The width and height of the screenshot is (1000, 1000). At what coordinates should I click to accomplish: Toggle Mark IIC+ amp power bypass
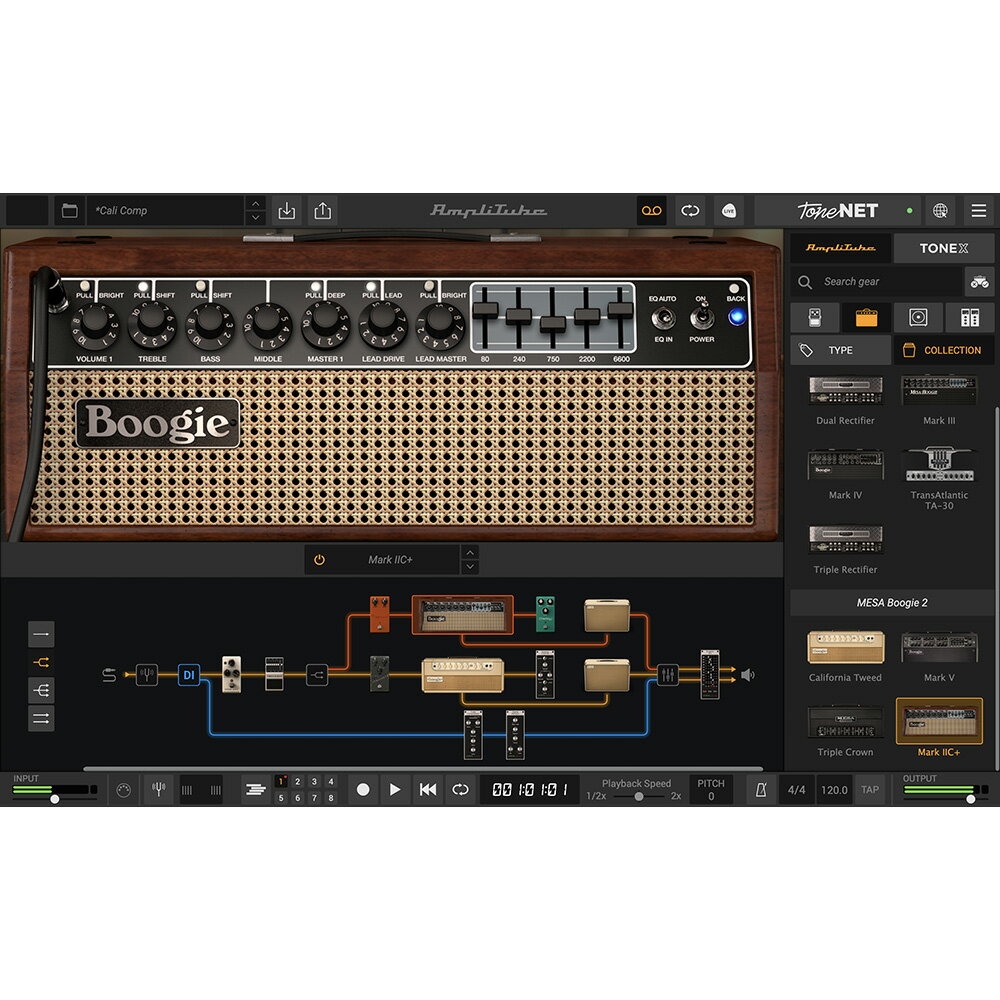(320, 559)
